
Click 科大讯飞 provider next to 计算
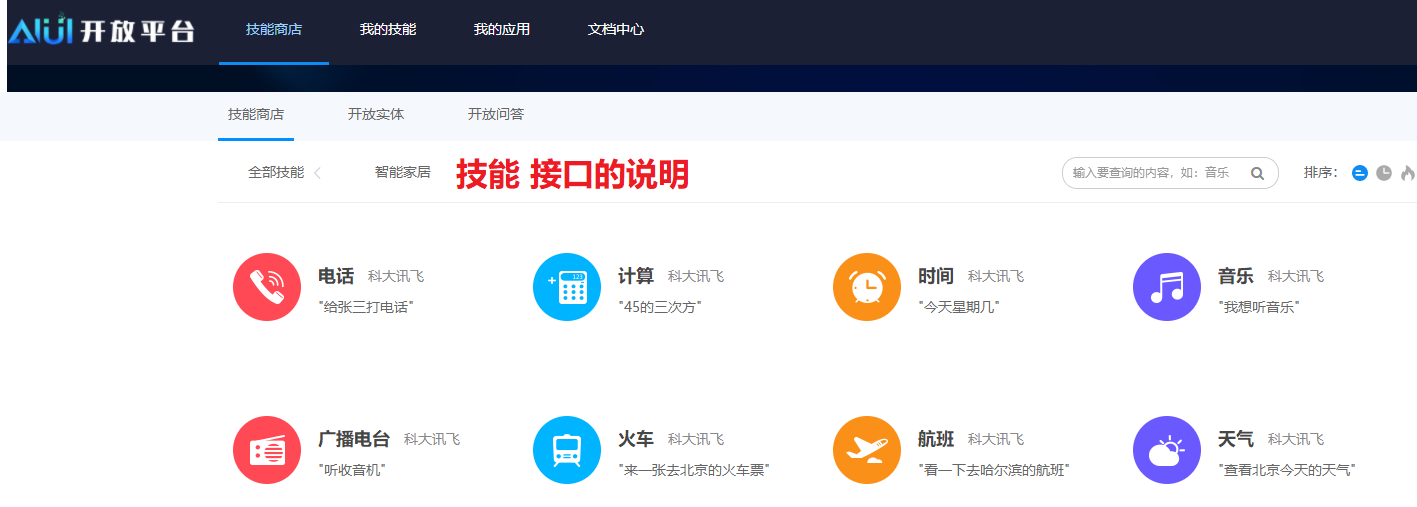696,277
